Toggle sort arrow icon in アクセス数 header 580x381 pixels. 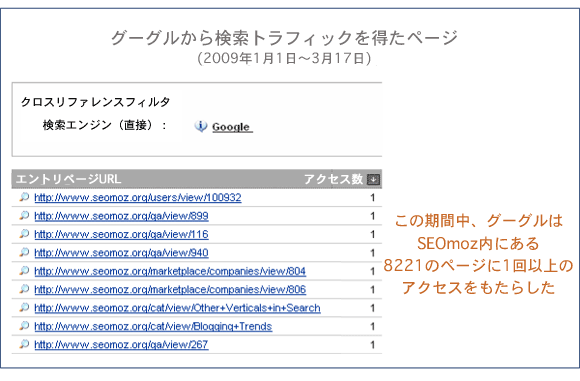[373, 179]
